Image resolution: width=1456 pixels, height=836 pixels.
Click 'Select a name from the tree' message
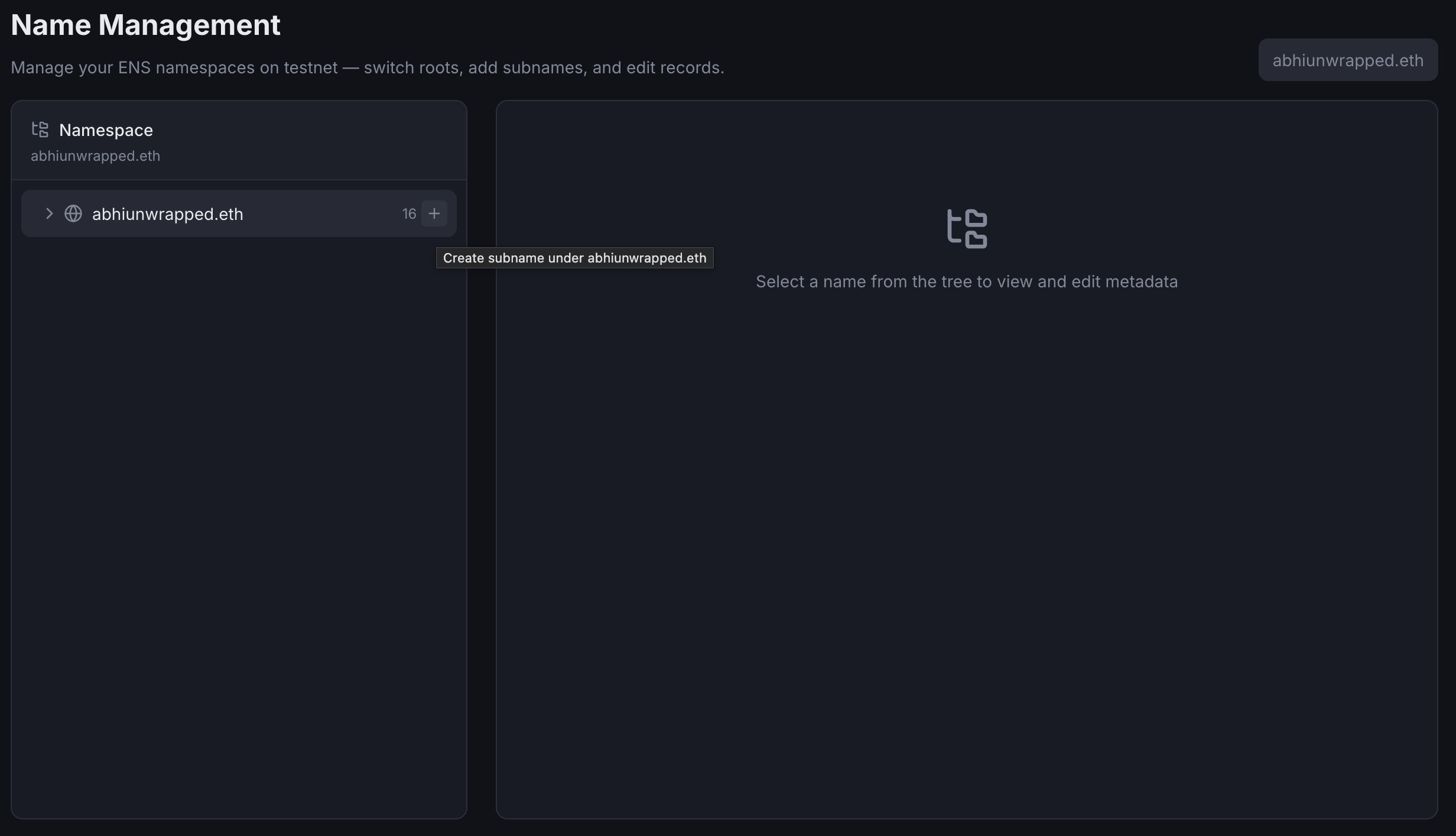967,281
